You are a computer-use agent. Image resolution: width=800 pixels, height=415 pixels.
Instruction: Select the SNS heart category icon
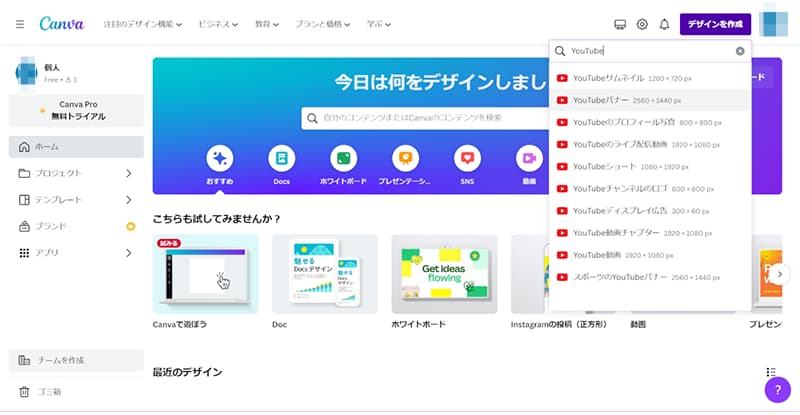point(467,158)
